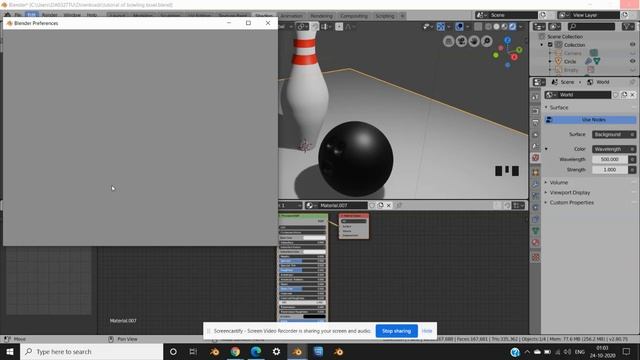The width and height of the screenshot is (640, 360).
Task: Pin the properties editor context
Action: tap(632, 82)
